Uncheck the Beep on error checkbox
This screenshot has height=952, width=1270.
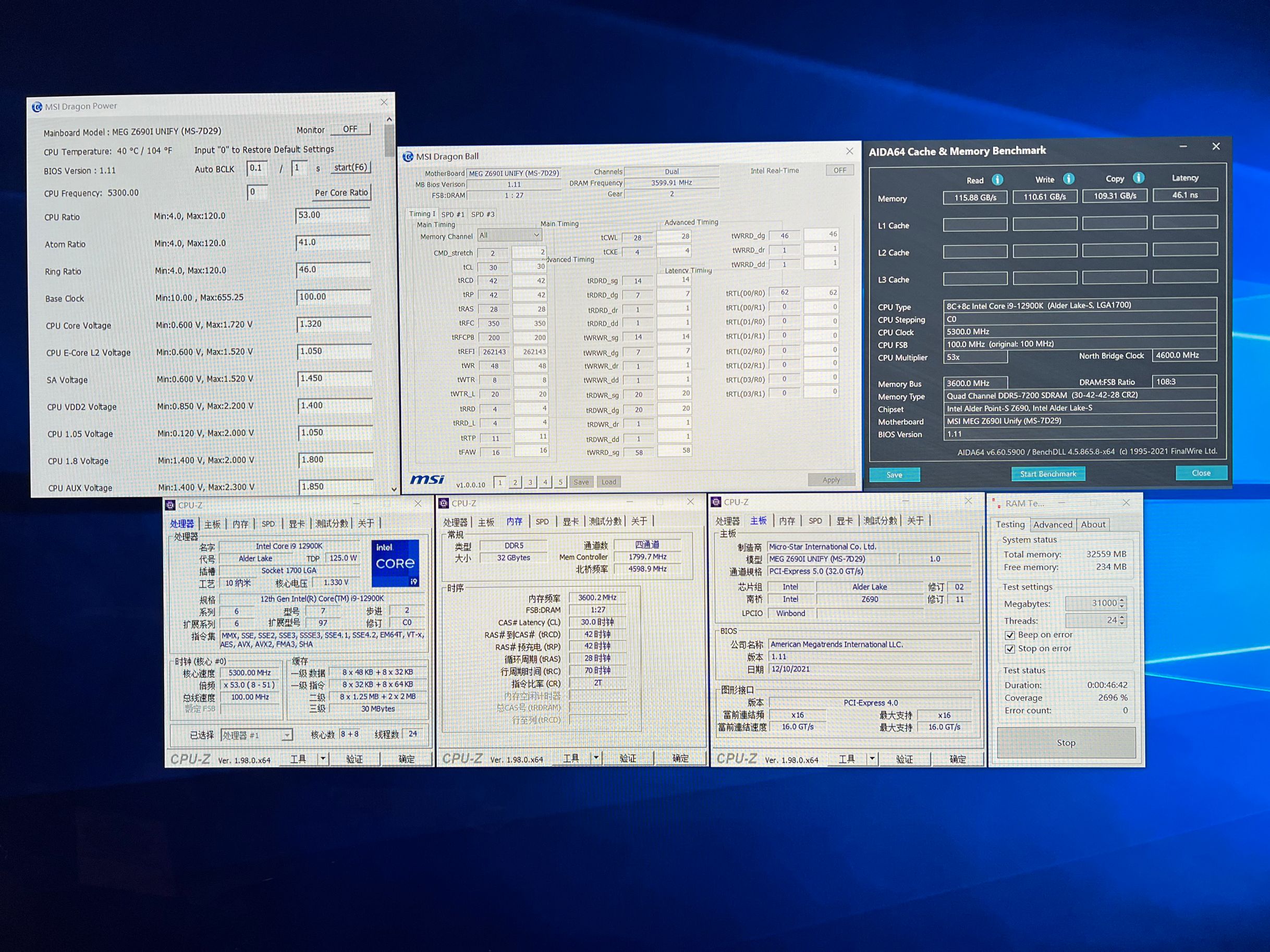(x=1009, y=635)
